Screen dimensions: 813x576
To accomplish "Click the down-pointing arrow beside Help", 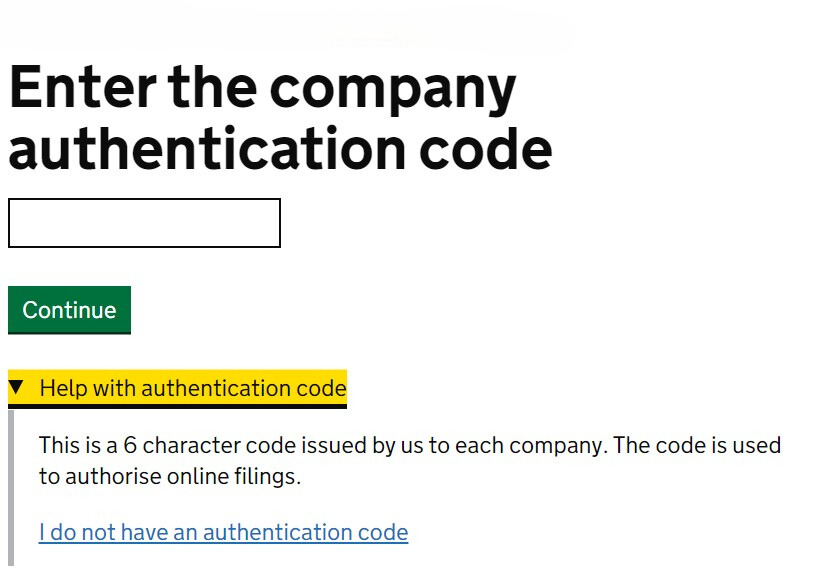I will (x=16, y=387).
